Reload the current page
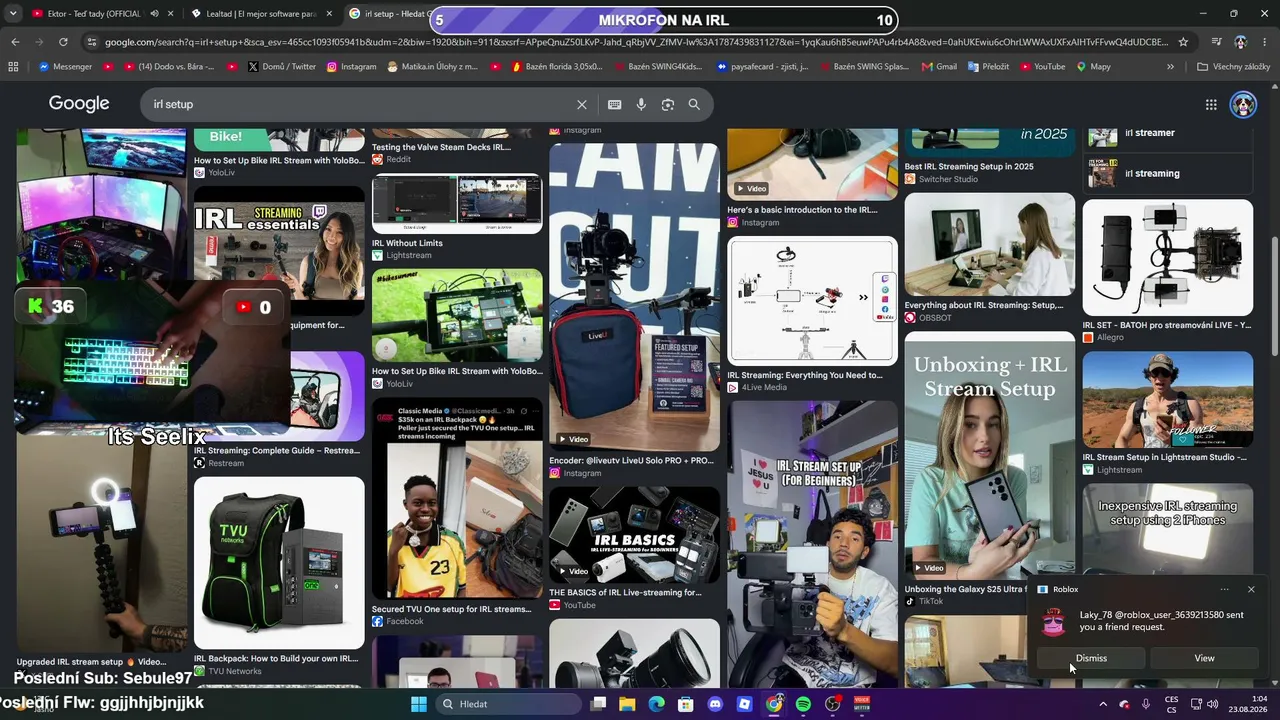The image size is (1280, 720). coord(63,42)
